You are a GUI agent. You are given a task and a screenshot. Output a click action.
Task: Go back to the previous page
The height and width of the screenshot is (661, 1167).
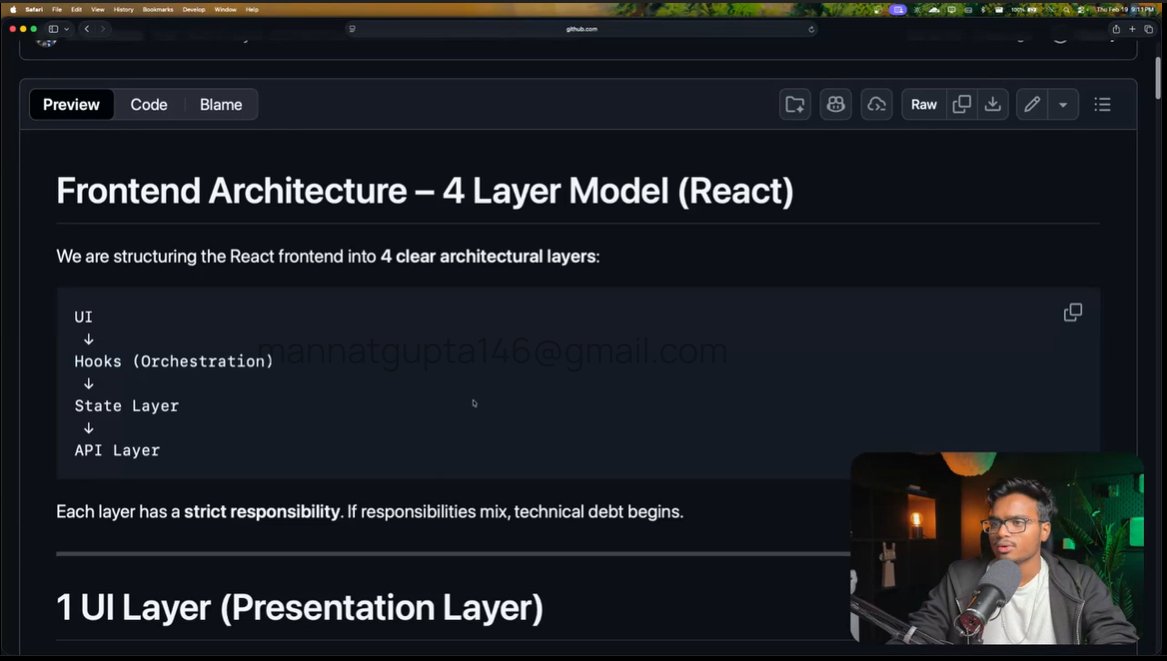(87, 29)
